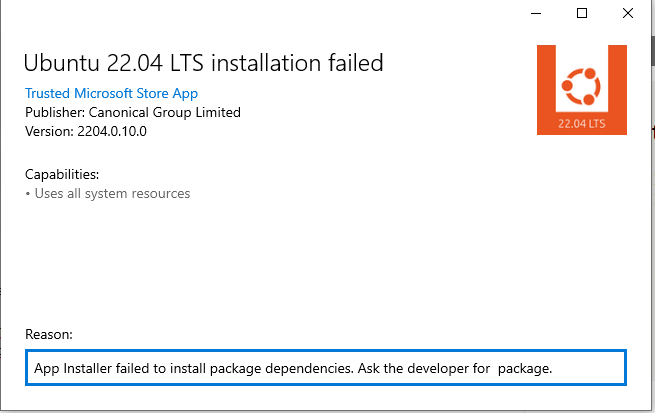Screen dimensions: 655x413
Task: Click the 'Ubuntu 22.04 LTS installation failed' heading
Action: (203, 63)
